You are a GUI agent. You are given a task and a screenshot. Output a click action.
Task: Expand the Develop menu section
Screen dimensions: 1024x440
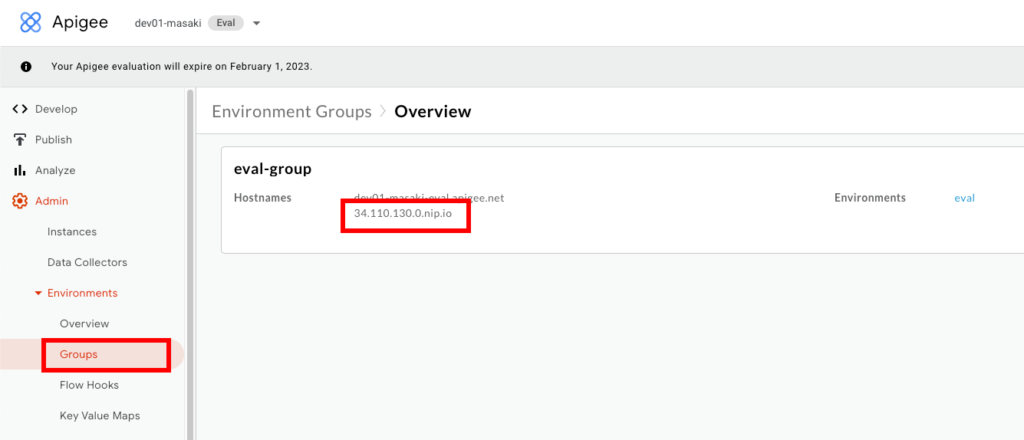(x=56, y=109)
